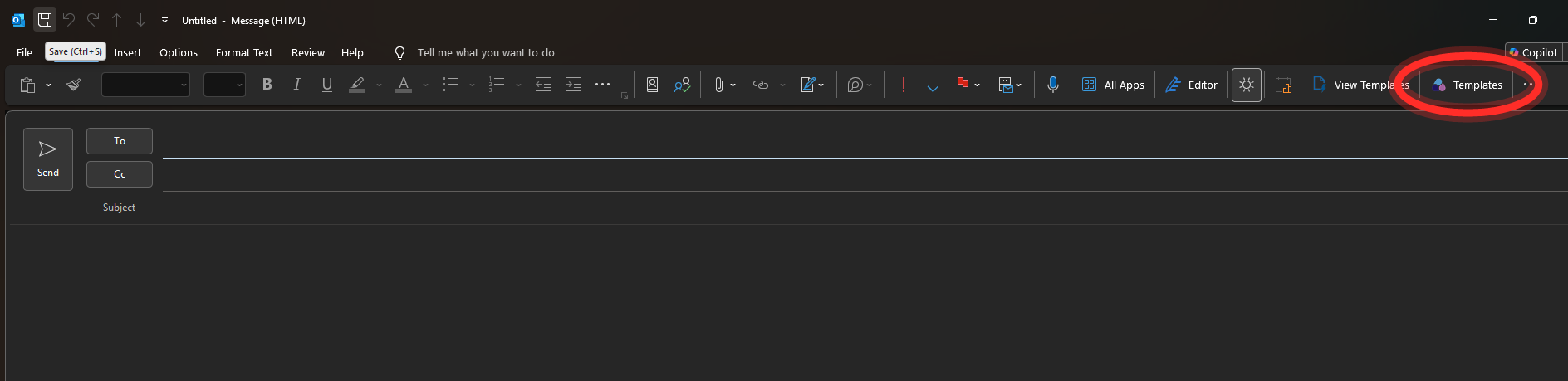
Task: Open the Review tab
Action: pyautogui.click(x=308, y=52)
